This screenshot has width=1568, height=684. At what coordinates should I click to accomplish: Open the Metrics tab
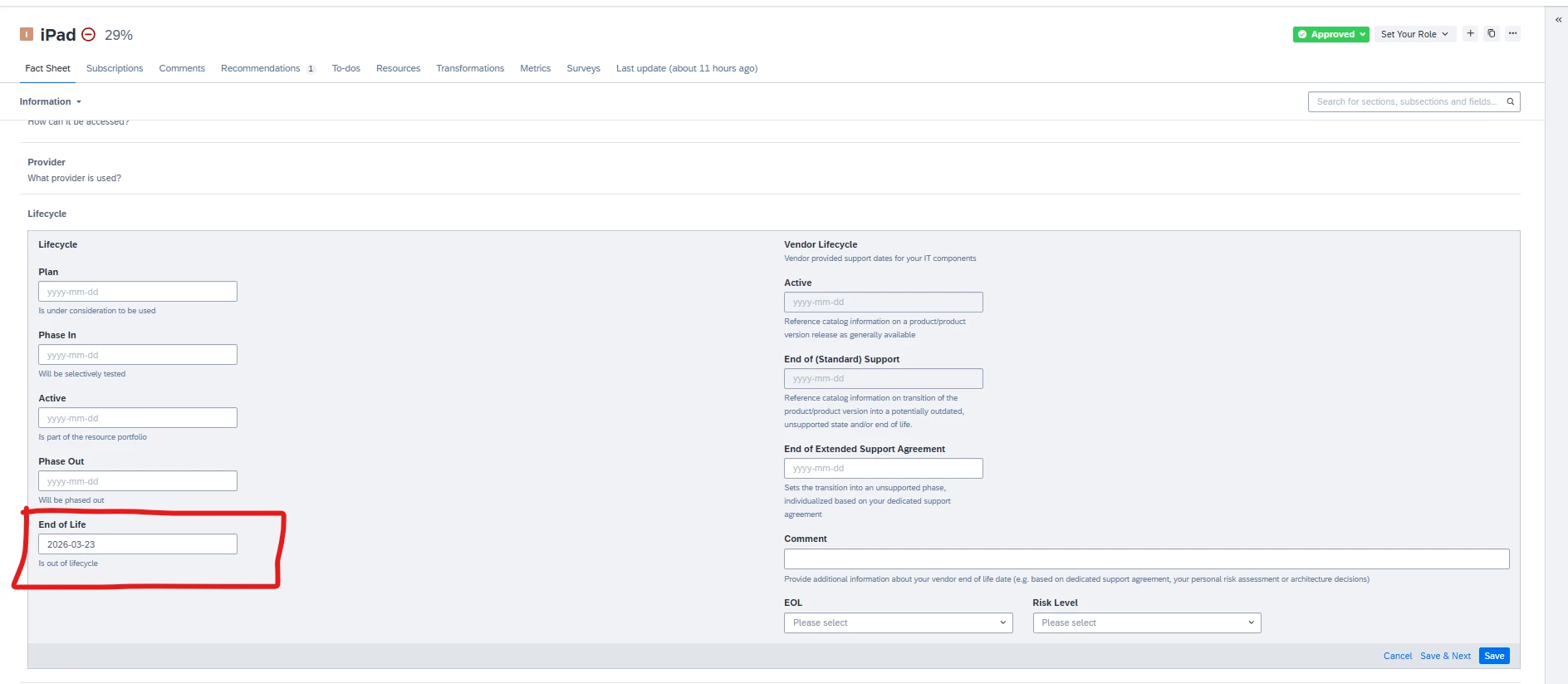coord(536,68)
